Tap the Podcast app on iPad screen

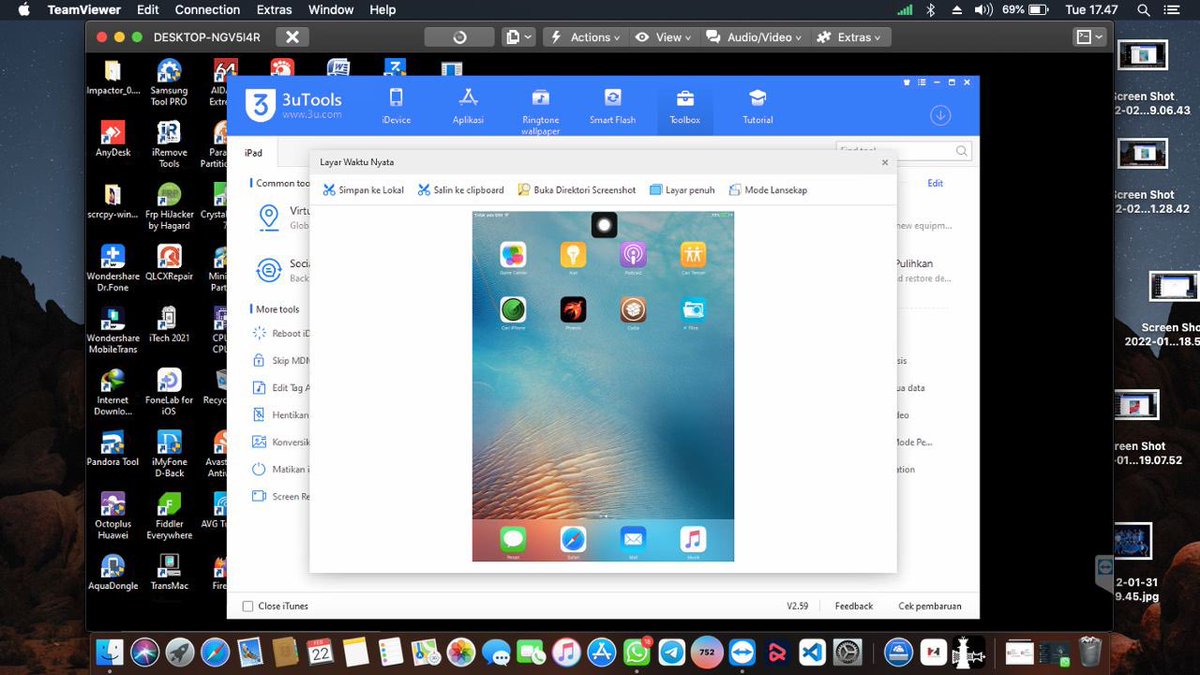[x=633, y=255]
